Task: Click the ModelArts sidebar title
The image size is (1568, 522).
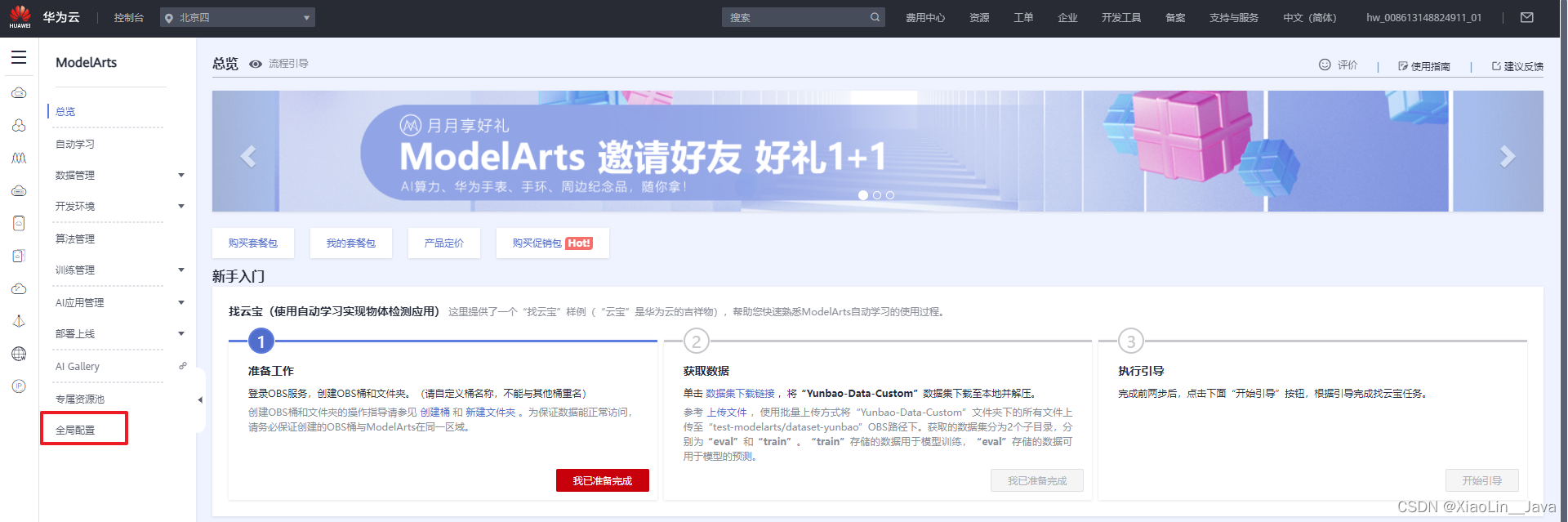Action: pos(86,62)
